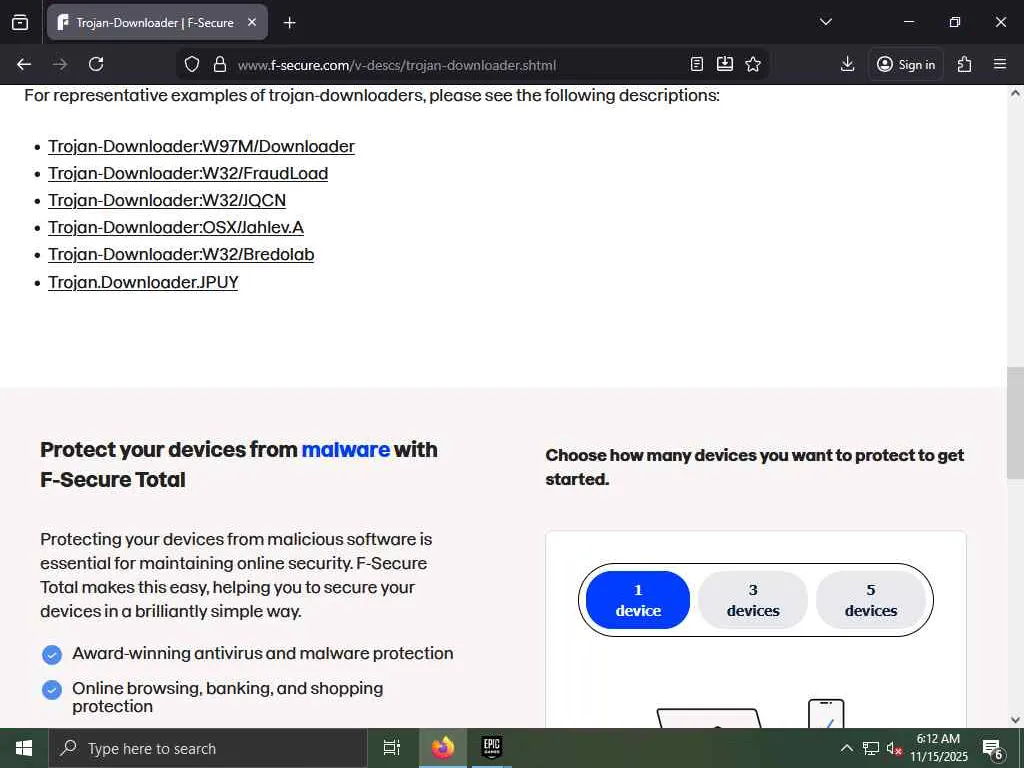Open Trojan-Downloader:W32/JQCN link
This screenshot has height=768, width=1024.
pyautogui.click(x=167, y=200)
